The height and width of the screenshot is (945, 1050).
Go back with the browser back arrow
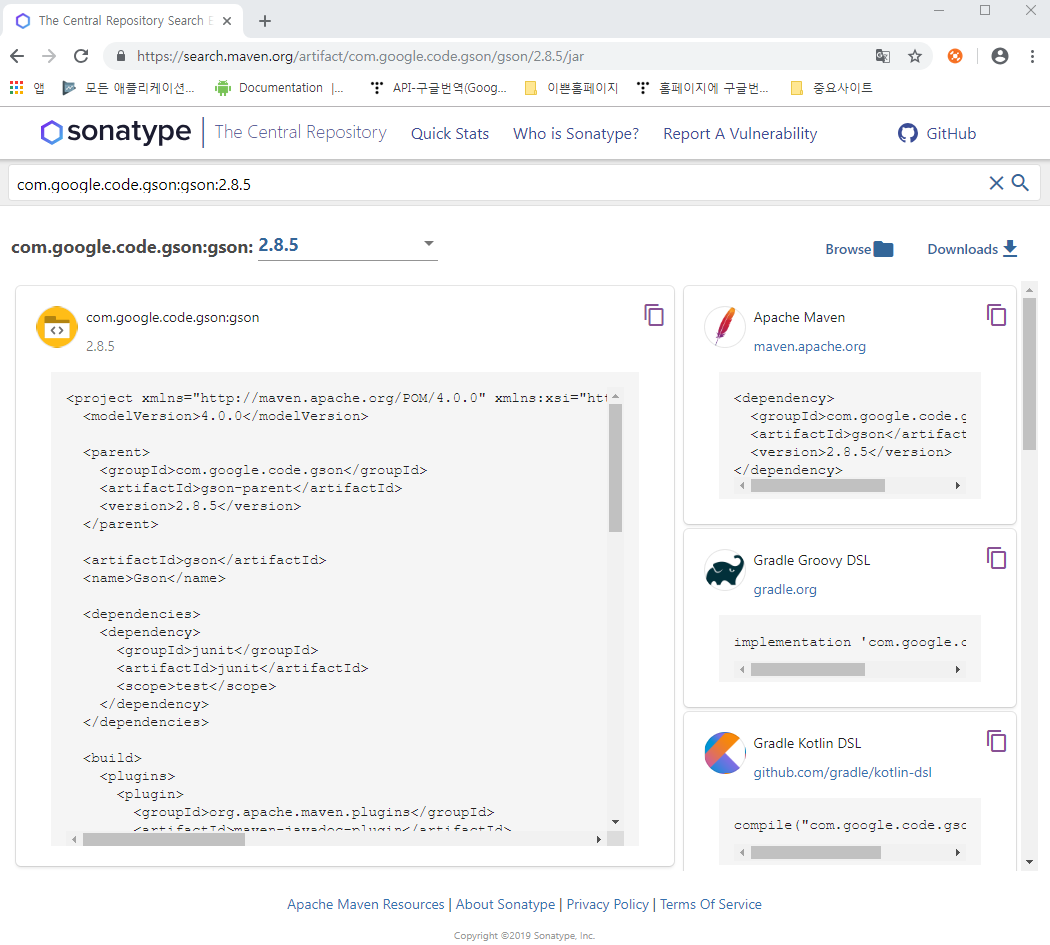pyautogui.click(x=17, y=56)
